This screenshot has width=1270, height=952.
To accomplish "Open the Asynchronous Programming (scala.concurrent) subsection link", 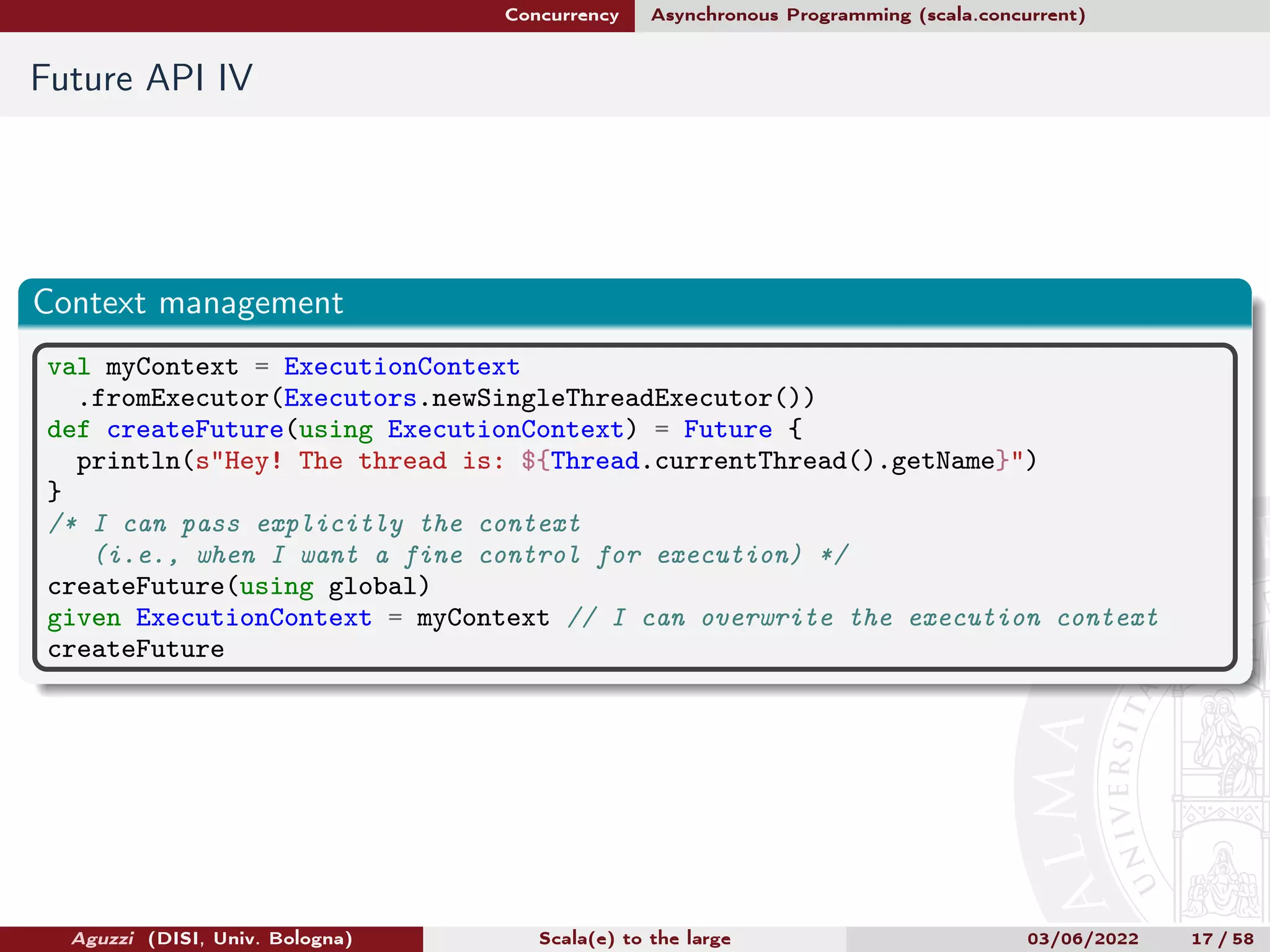I will [x=868, y=15].
